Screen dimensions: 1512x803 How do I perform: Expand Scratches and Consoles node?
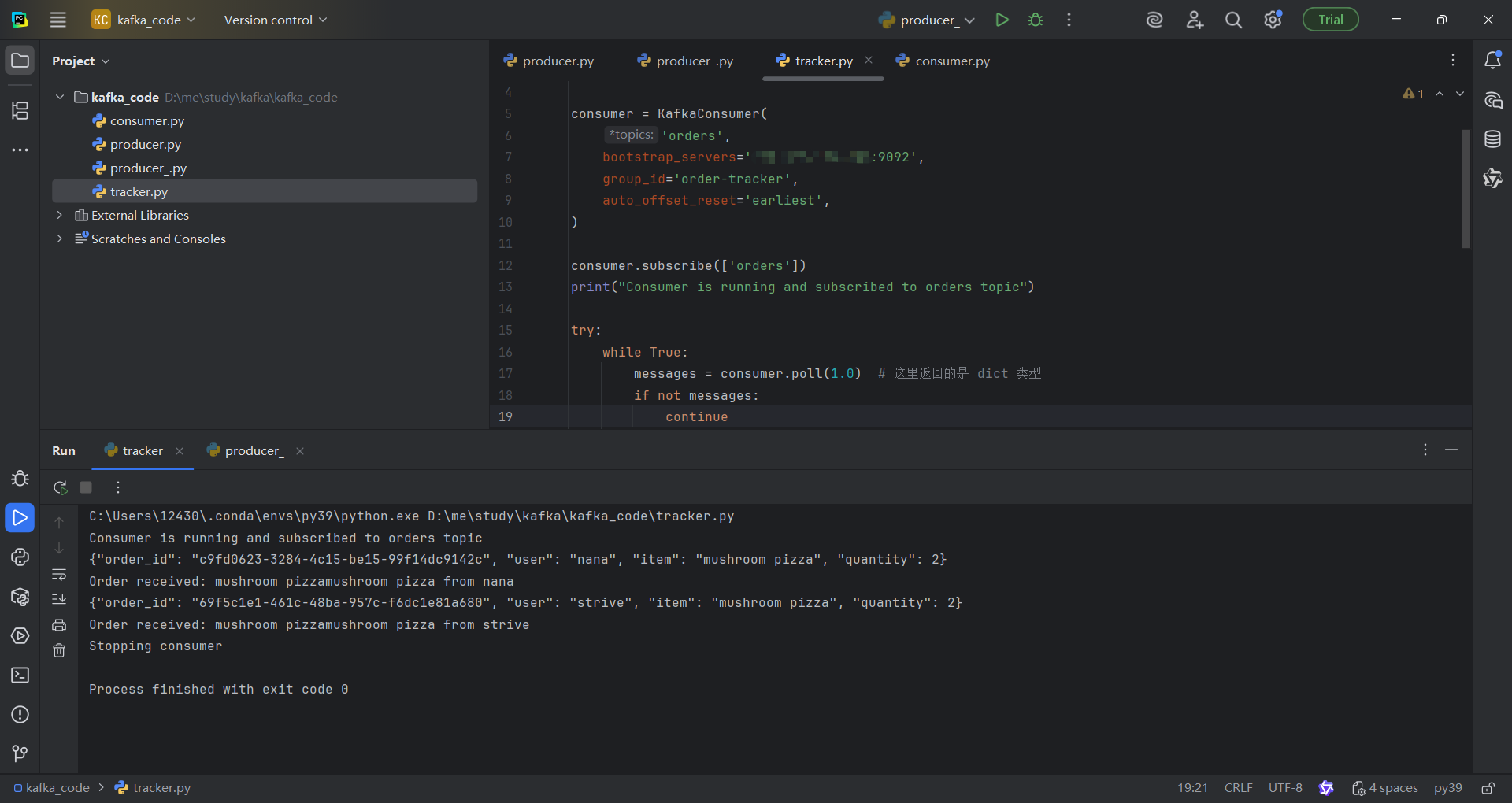(x=60, y=239)
